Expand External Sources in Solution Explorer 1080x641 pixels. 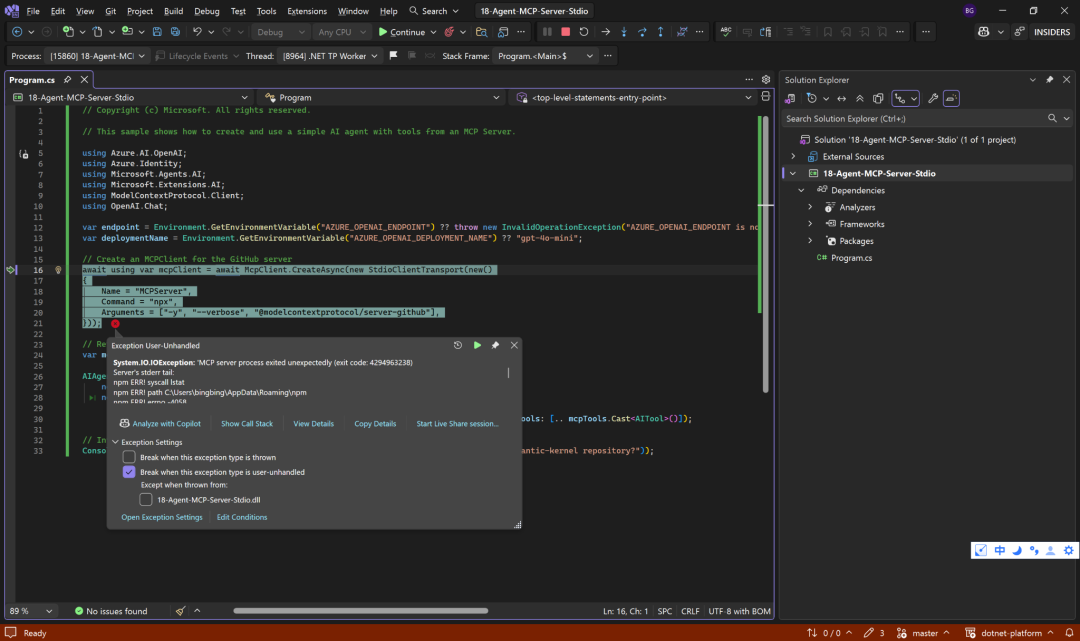[x=793, y=156]
